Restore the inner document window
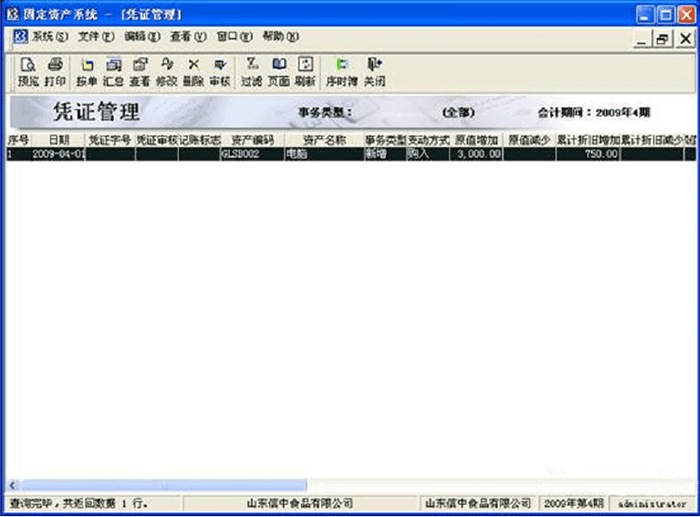The height and width of the screenshot is (517, 700). click(663, 39)
